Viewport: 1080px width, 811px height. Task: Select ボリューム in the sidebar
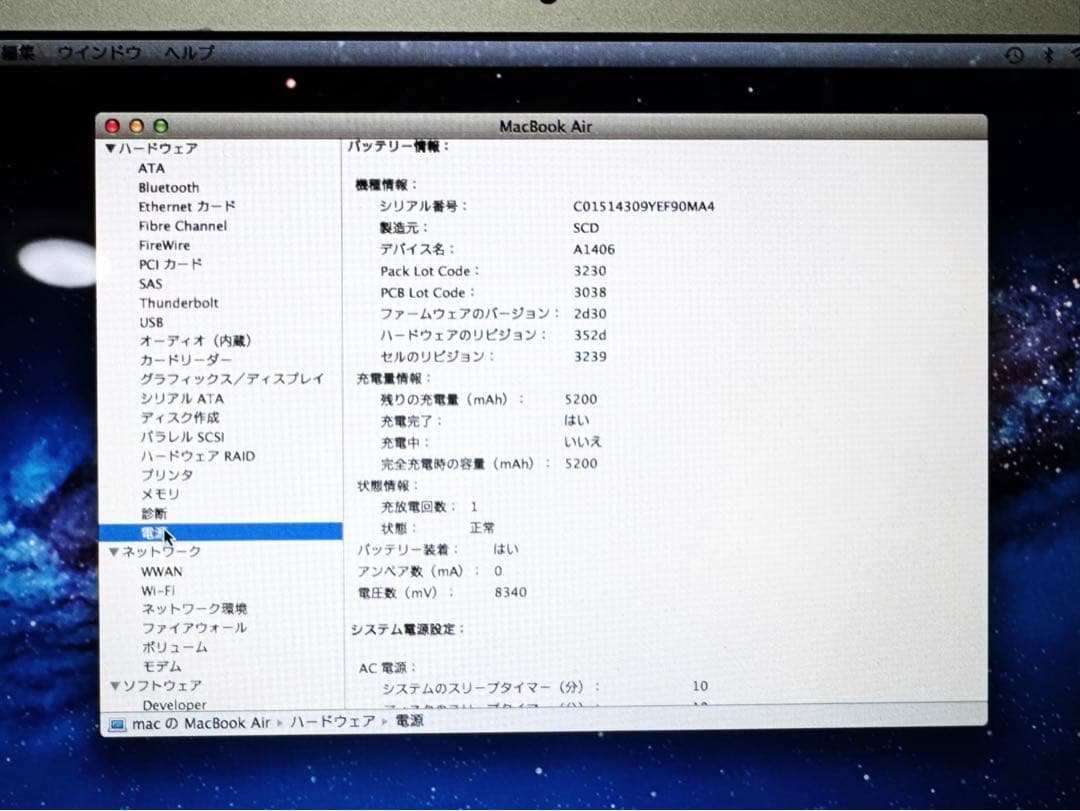(175, 648)
